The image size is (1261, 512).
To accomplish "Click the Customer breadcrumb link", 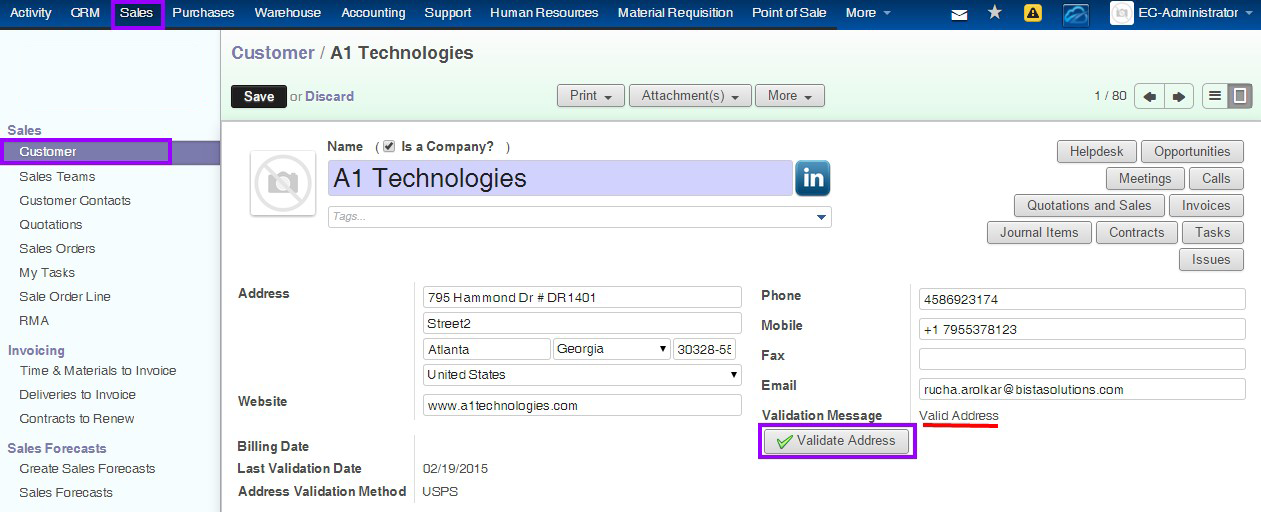I will [x=273, y=53].
